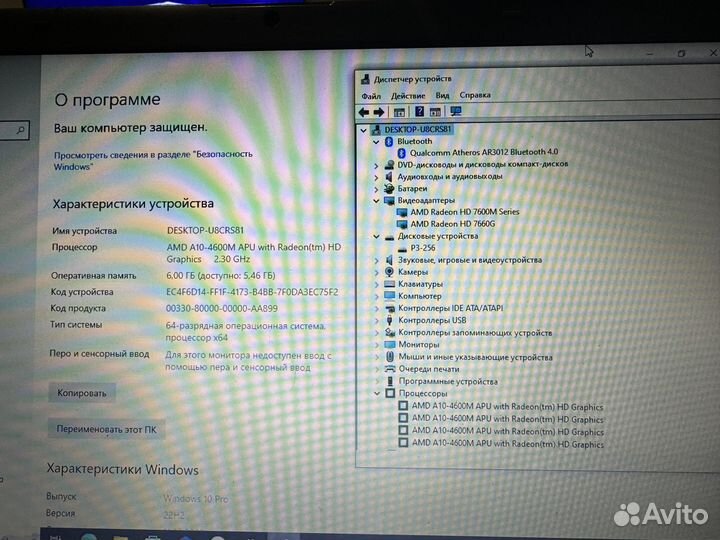The height and width of the screenshot is (540, 720).
Task: Select the AMD Radeon HD 7600M Series adapter
Action: 464,212
